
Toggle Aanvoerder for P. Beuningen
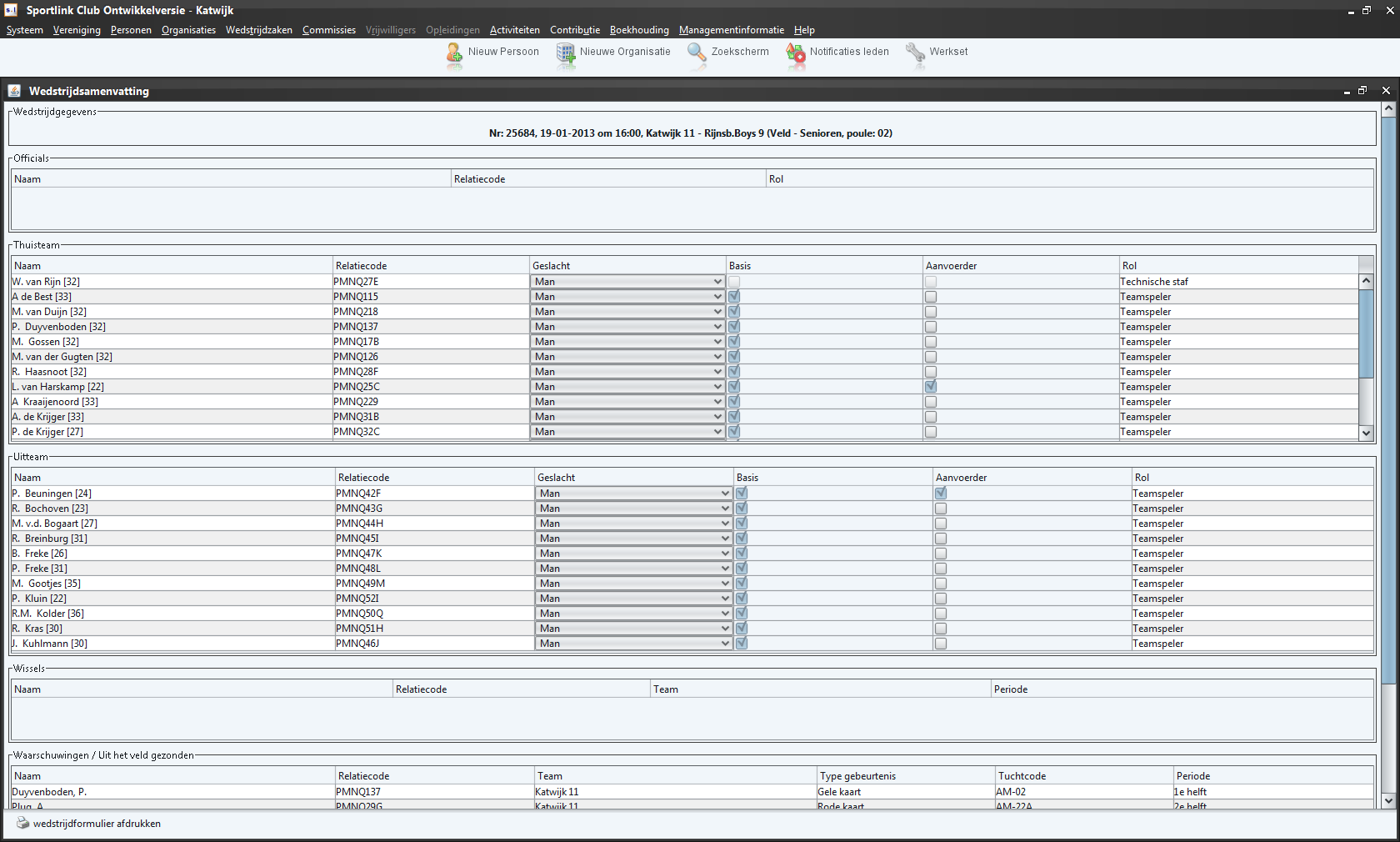click(941, 494)
